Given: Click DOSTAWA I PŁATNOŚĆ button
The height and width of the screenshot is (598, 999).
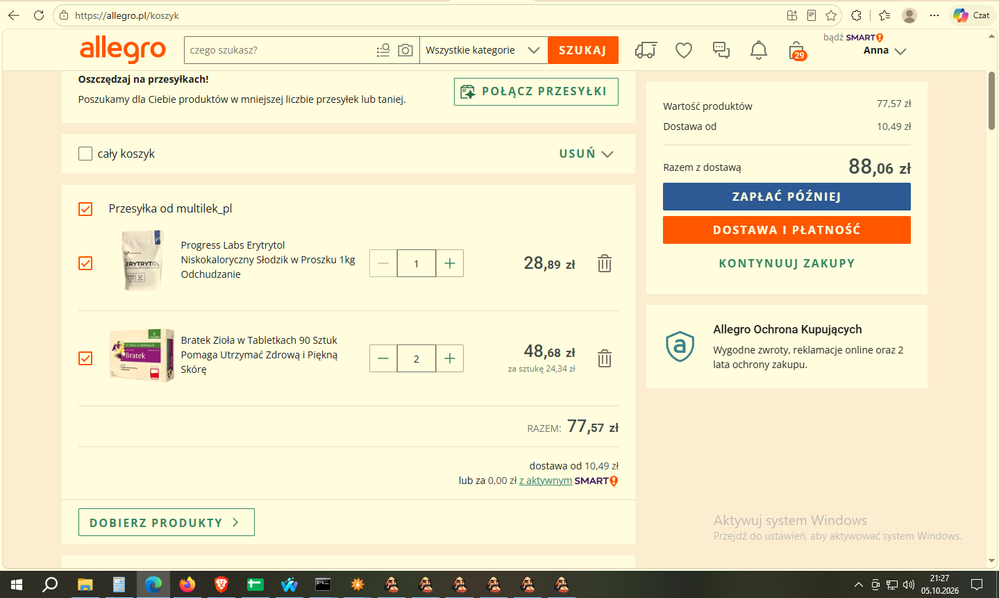Looking at the screenshot, I should pyautogui.click(x=786, y=230).
